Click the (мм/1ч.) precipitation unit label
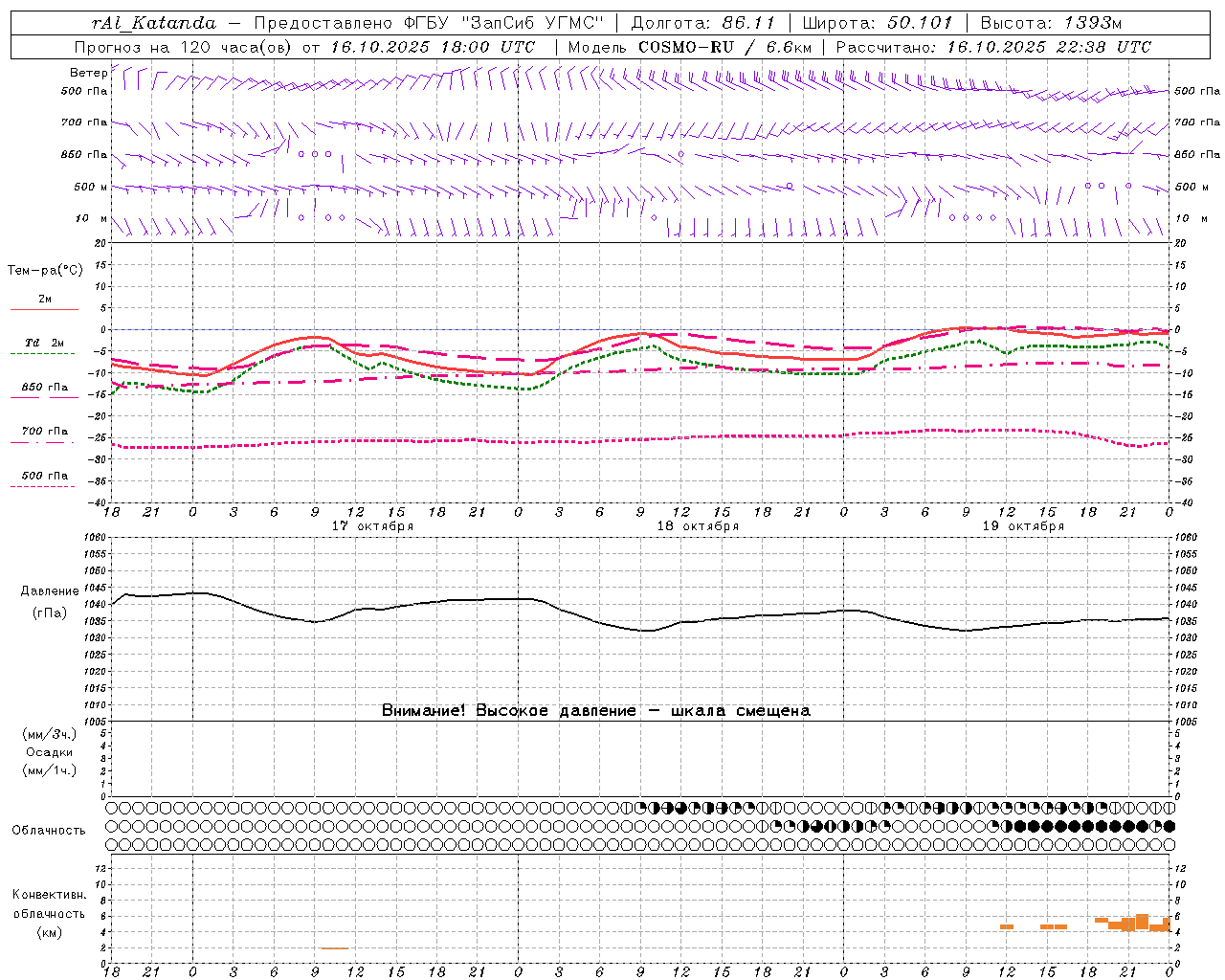 tap(50, 770)
